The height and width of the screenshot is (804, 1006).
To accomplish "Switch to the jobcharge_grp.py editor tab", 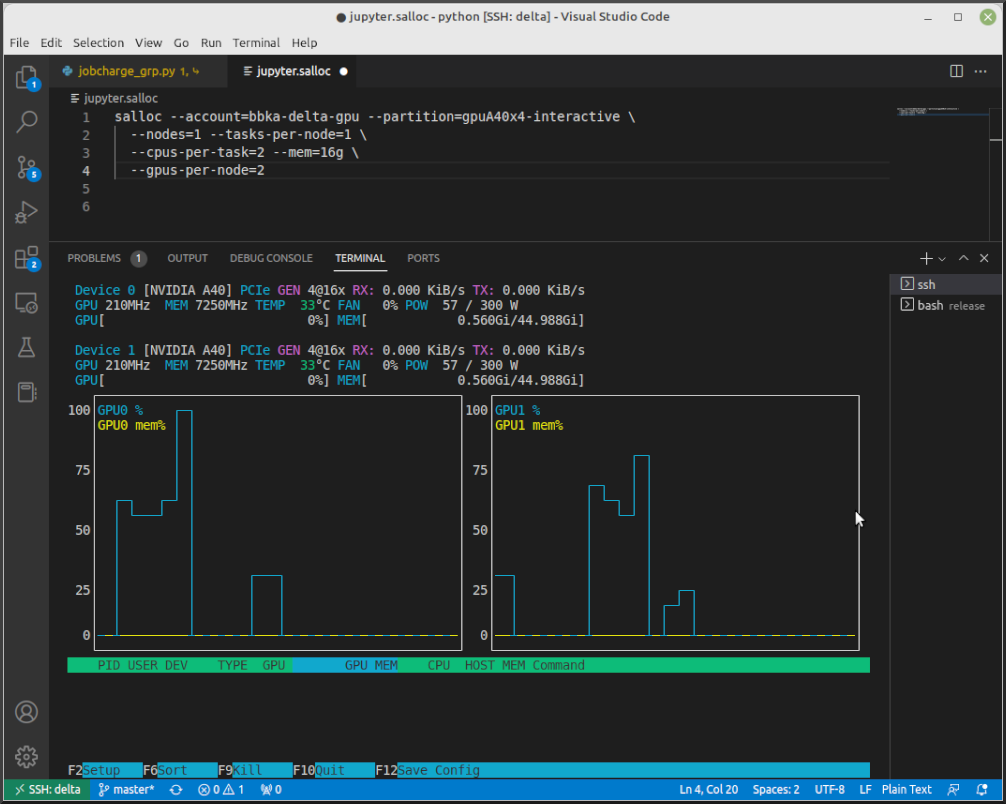I will point(125,71).
